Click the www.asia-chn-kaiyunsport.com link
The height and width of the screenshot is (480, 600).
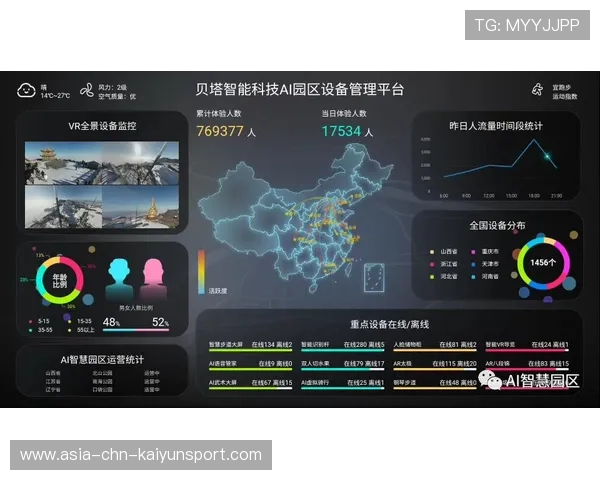pos(140,455)
